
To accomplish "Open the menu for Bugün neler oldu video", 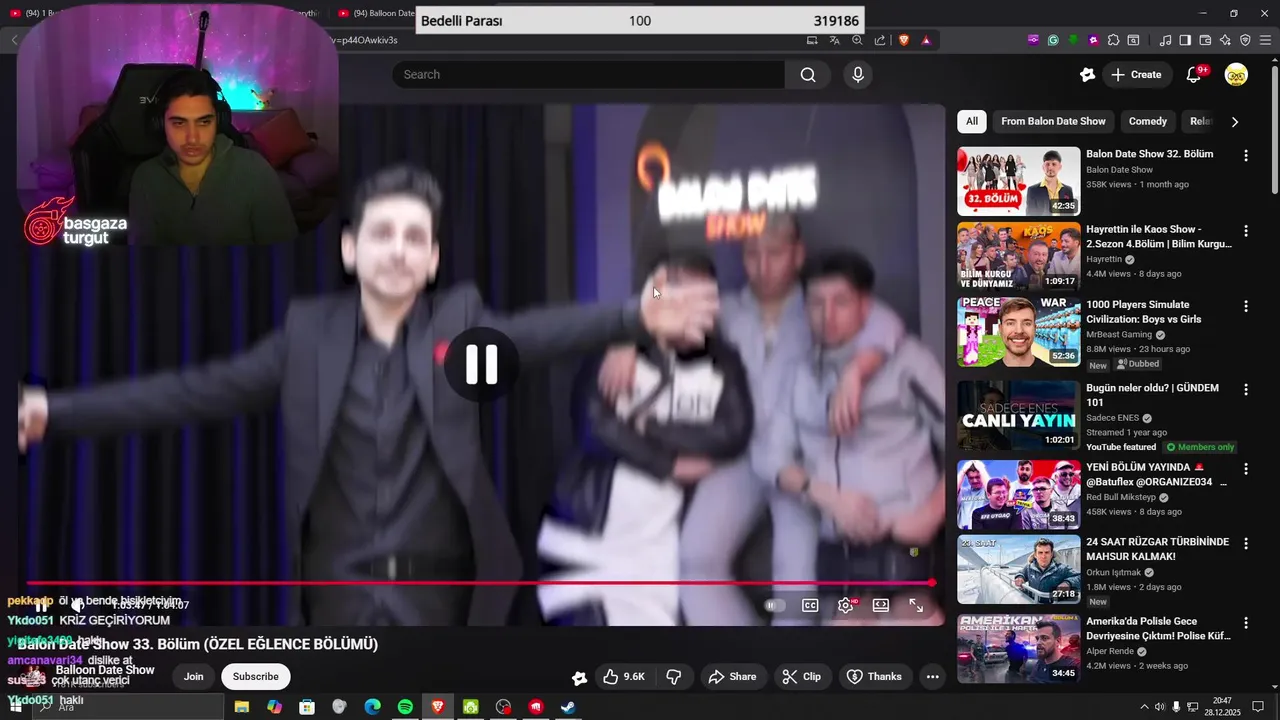I will pos(1246,390).
